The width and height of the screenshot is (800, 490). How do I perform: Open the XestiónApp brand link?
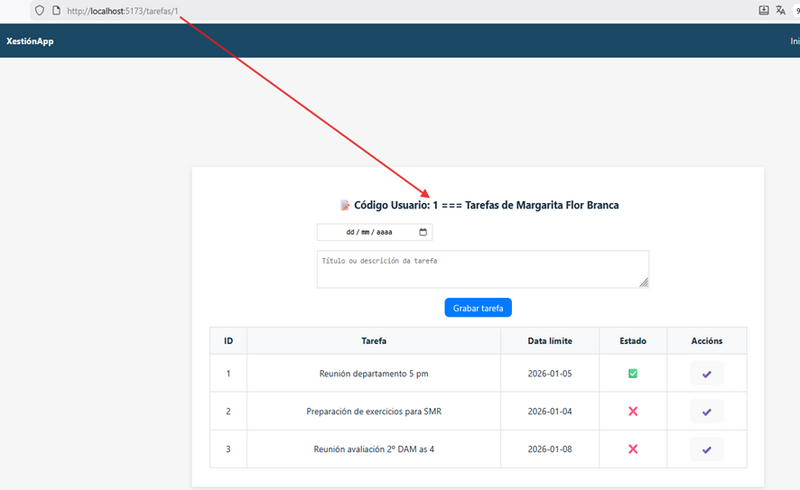pos(30,41)
